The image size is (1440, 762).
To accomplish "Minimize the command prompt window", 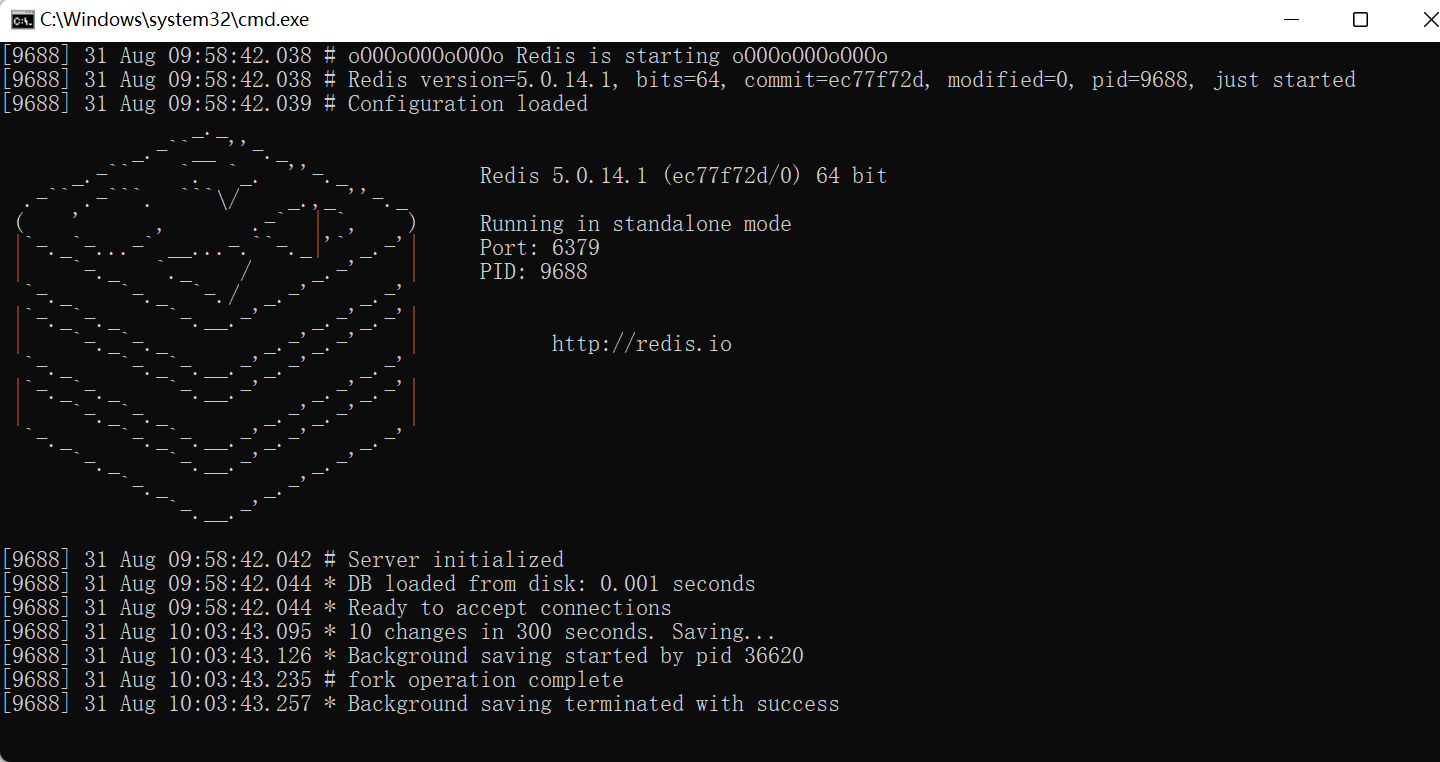I will click(x=1291, y=19).
